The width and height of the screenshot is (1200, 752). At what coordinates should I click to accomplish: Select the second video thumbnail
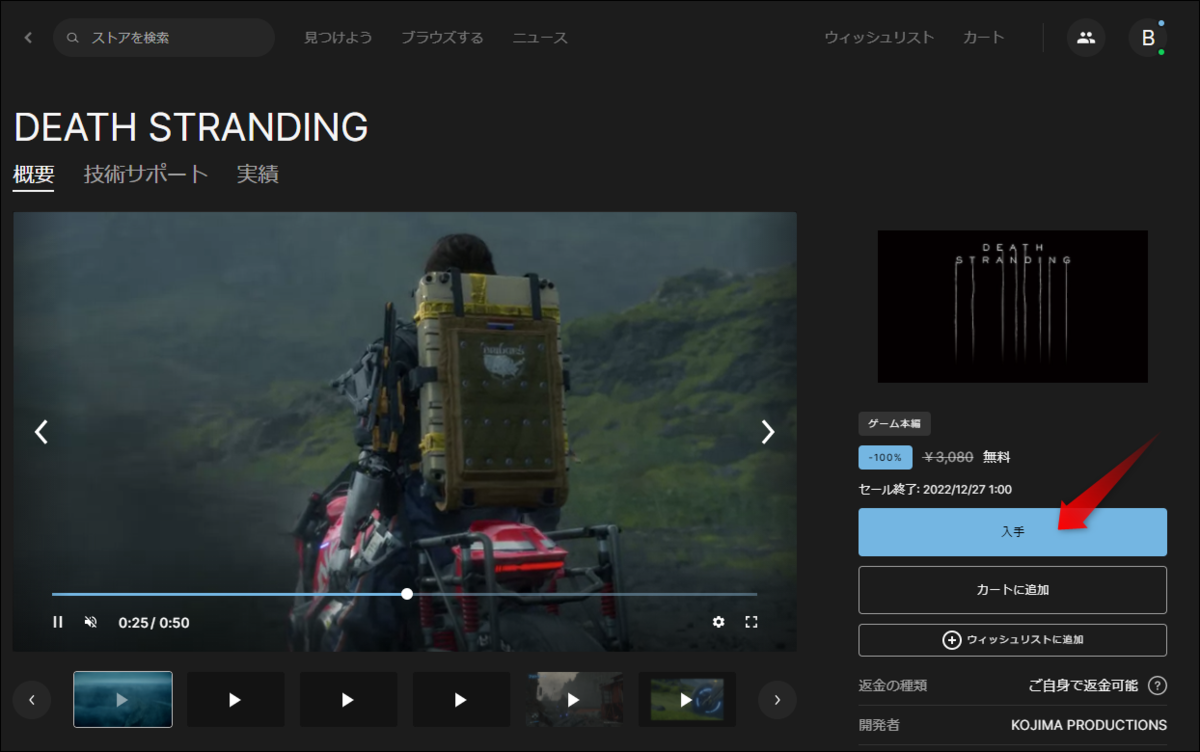coord(235,699)
